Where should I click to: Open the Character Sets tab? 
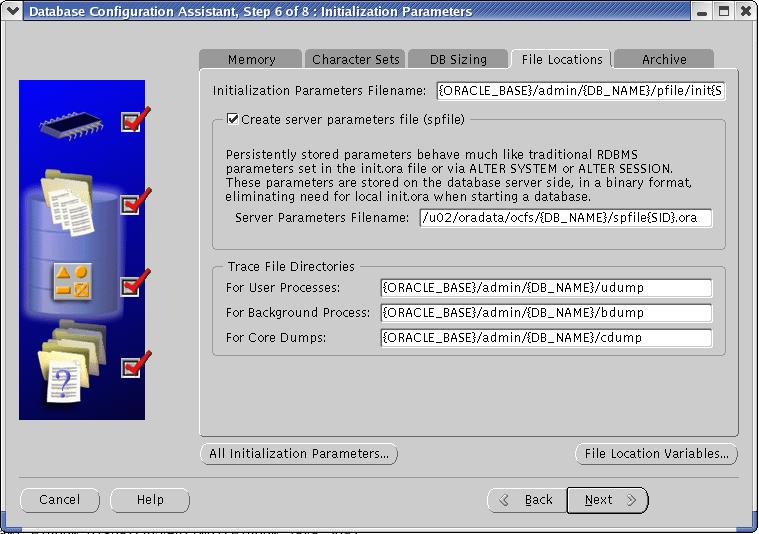[x=356, y=59]
